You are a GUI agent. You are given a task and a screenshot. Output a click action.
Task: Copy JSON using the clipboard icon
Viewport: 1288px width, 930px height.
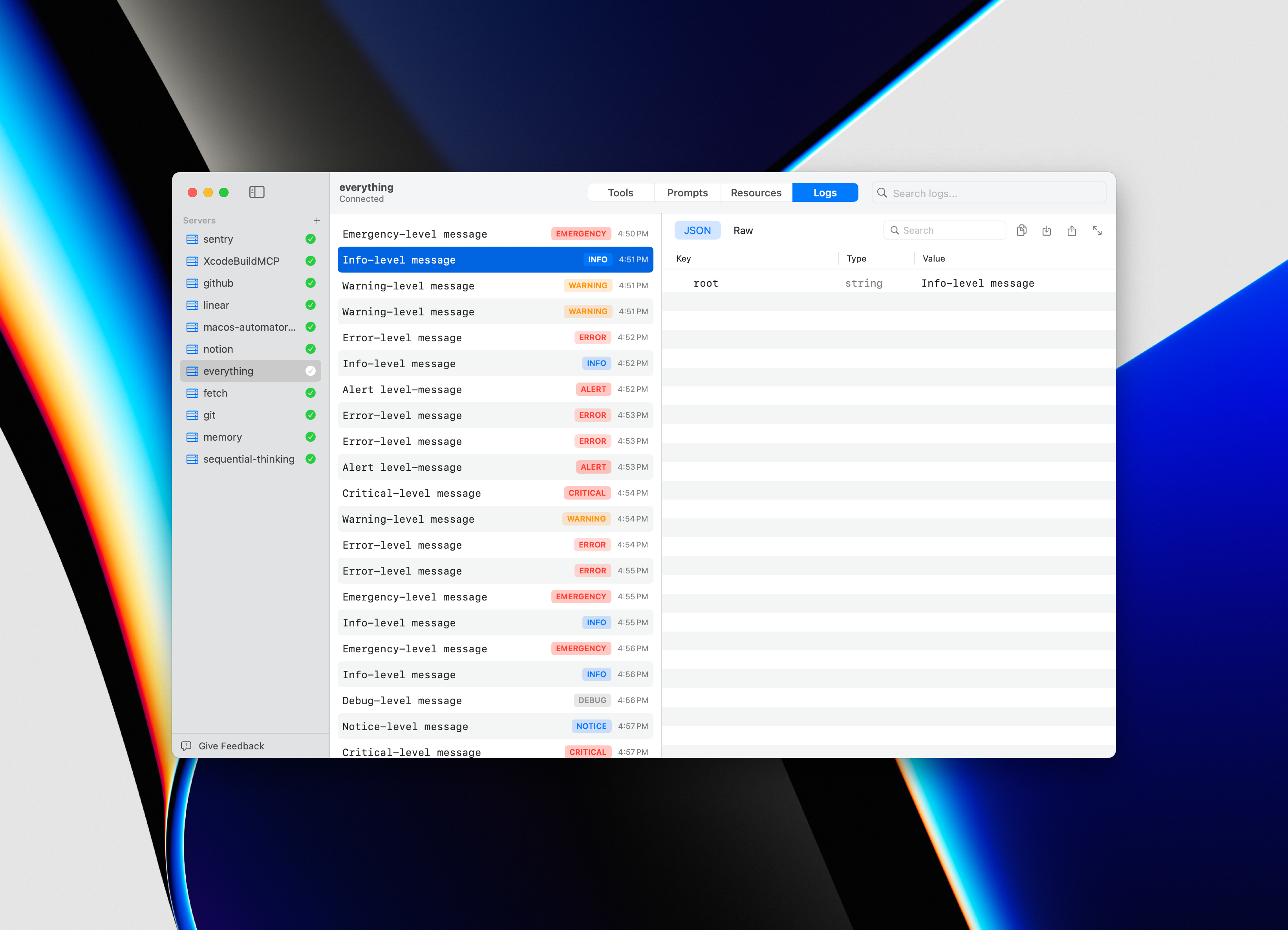1021,230
